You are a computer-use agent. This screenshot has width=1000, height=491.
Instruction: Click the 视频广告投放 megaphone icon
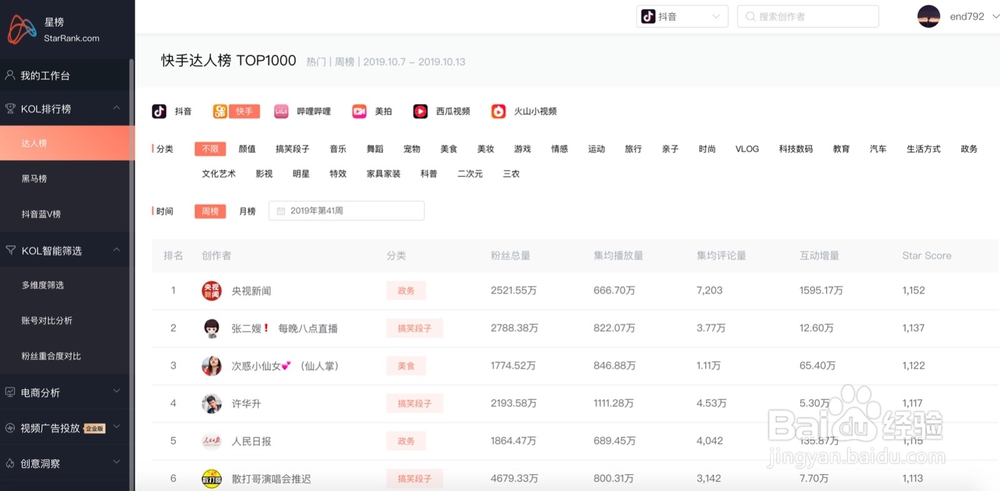pyautogui.click(x=10, y=428)
